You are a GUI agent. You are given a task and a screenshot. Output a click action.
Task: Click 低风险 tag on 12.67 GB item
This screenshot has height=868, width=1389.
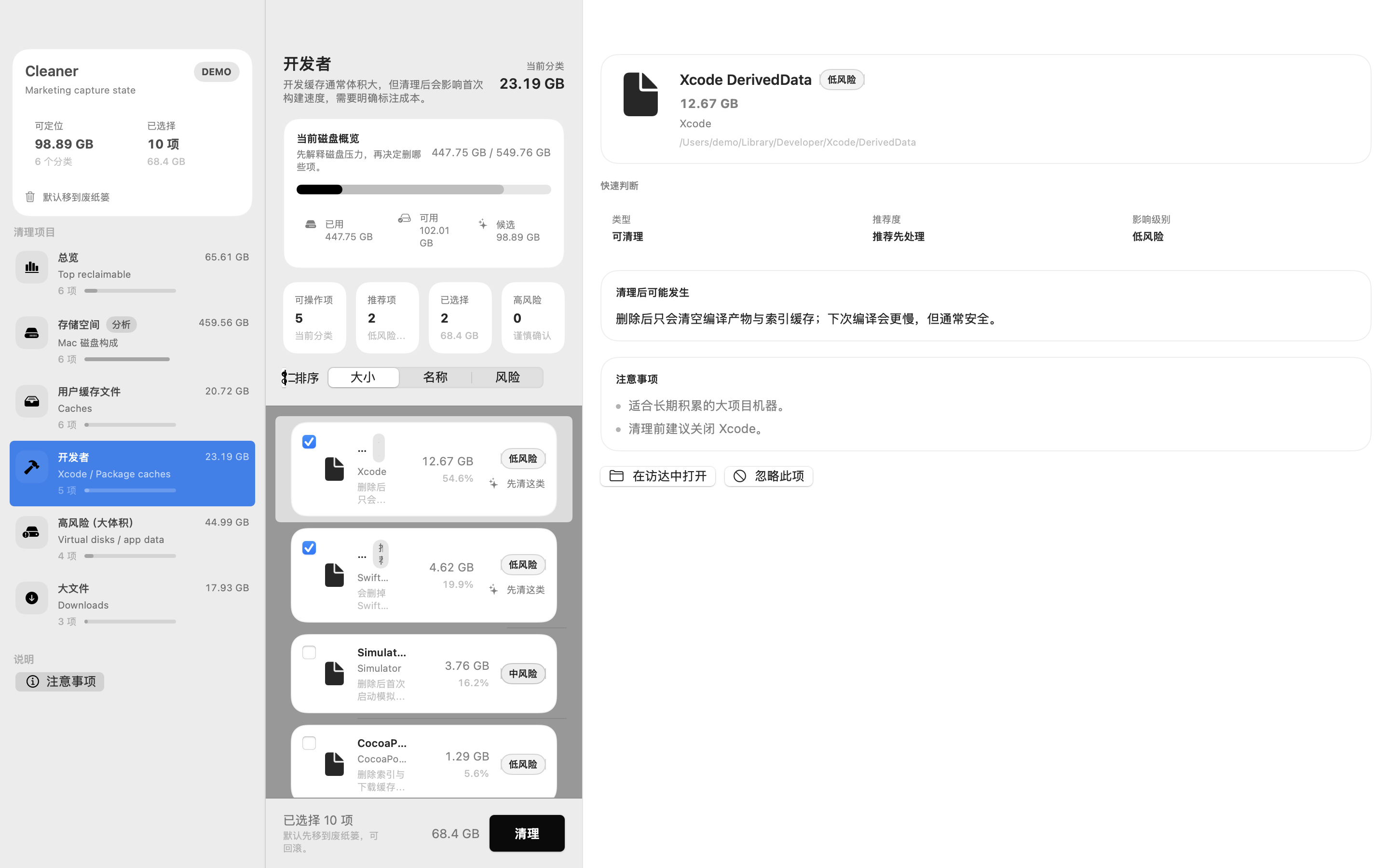point(523,459)
